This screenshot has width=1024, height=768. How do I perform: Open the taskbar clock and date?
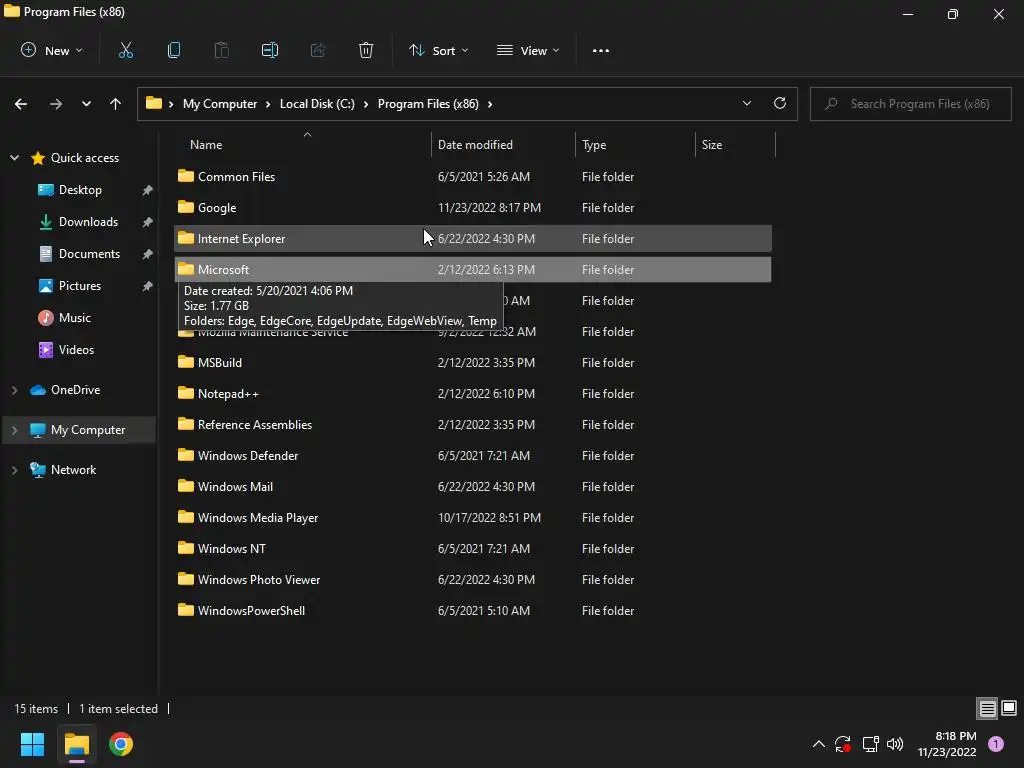click(947, 744)
